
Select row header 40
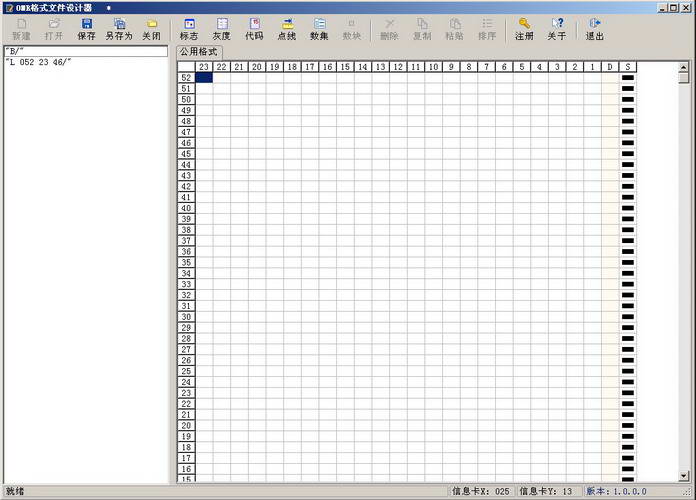pos(186,208)
